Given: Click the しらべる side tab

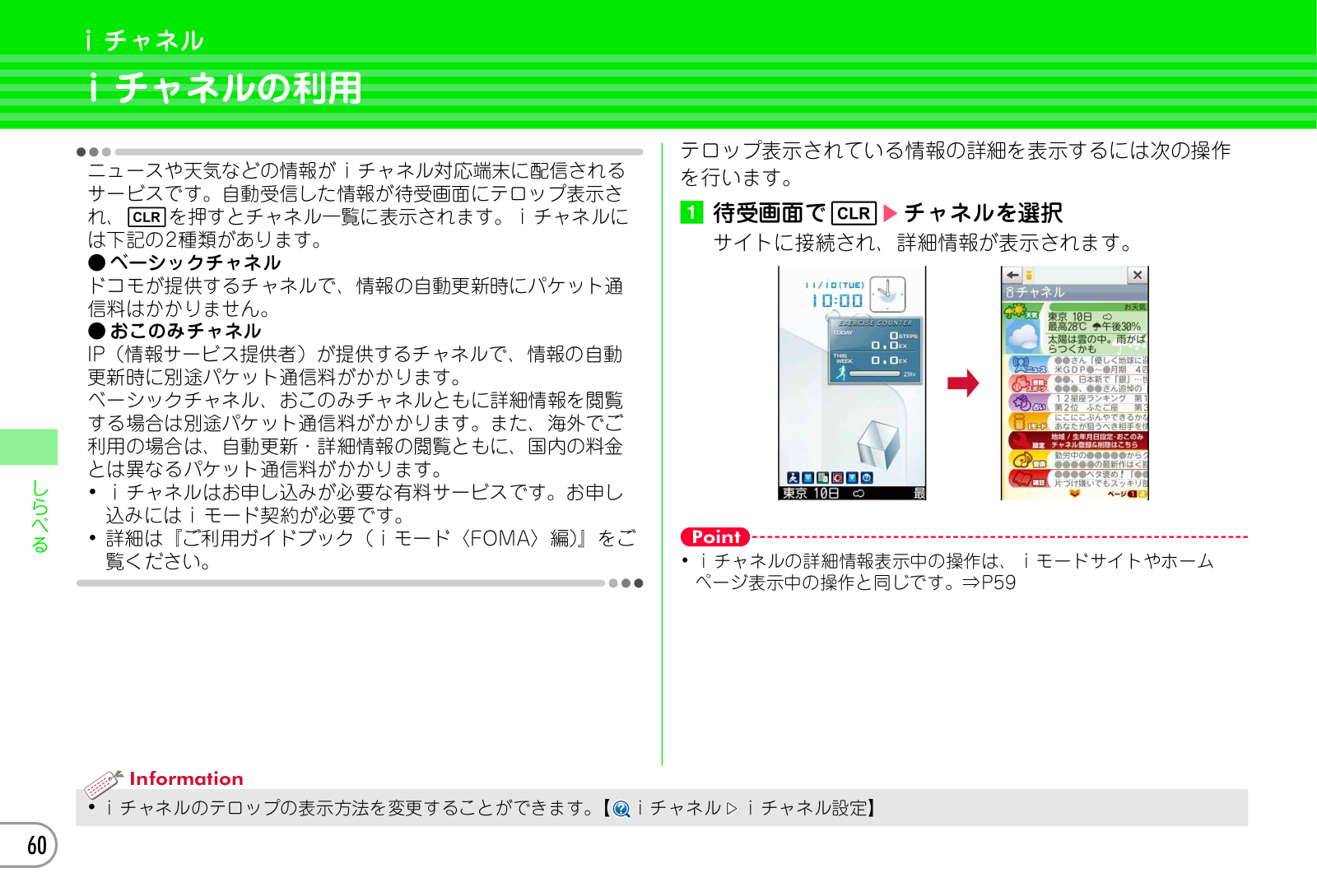Looking at the screenshot, I should click(39, 516).
